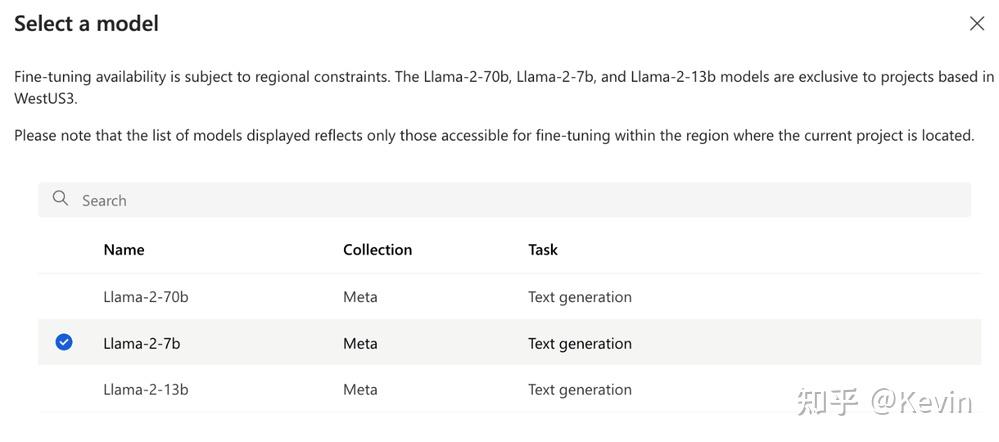Click Text generation task for Llama-2-7b
The width and height of the screenshot is (999, 442).
point(580,344)
